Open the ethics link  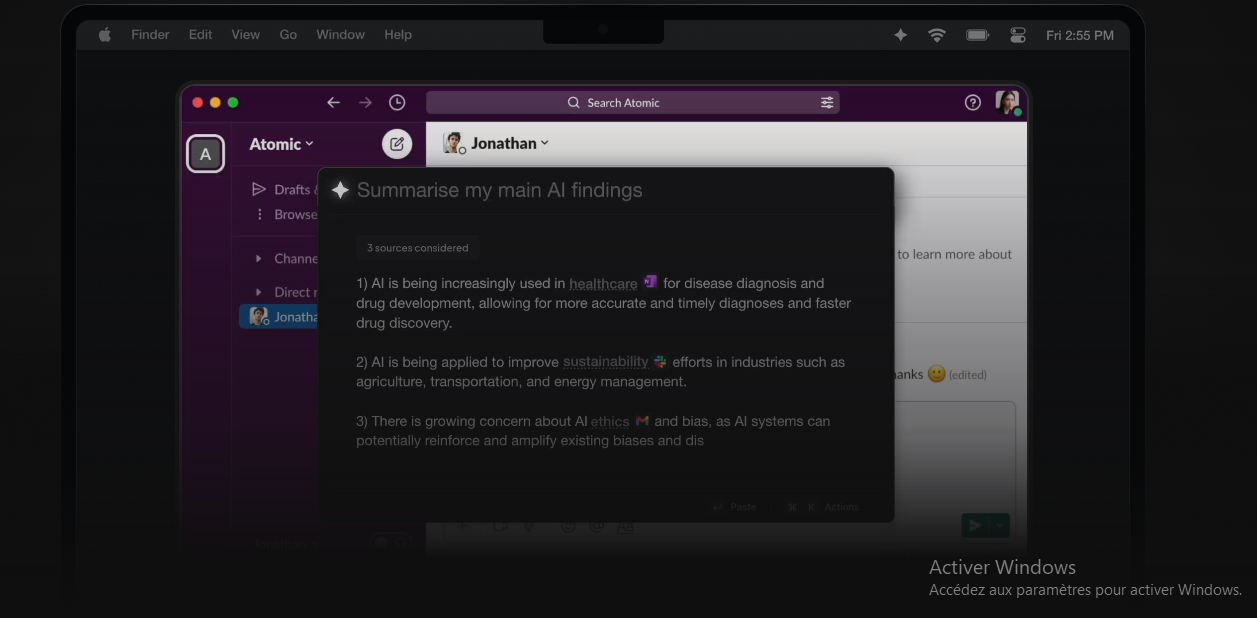610,422
